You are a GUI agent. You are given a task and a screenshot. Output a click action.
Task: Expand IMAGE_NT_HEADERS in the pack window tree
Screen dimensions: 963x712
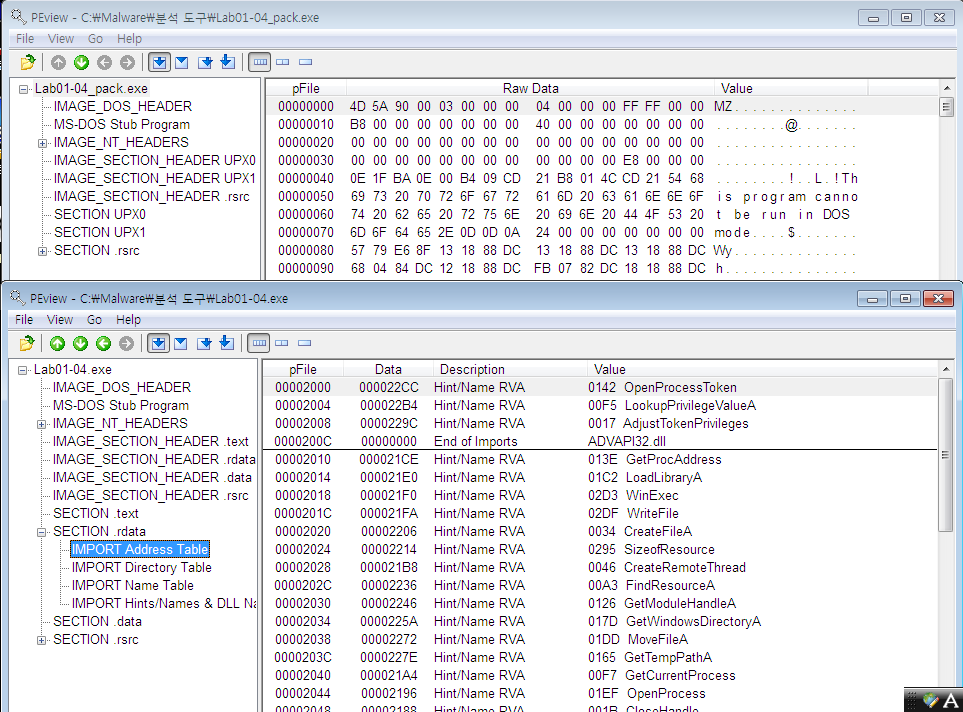(x=42, y=144)
